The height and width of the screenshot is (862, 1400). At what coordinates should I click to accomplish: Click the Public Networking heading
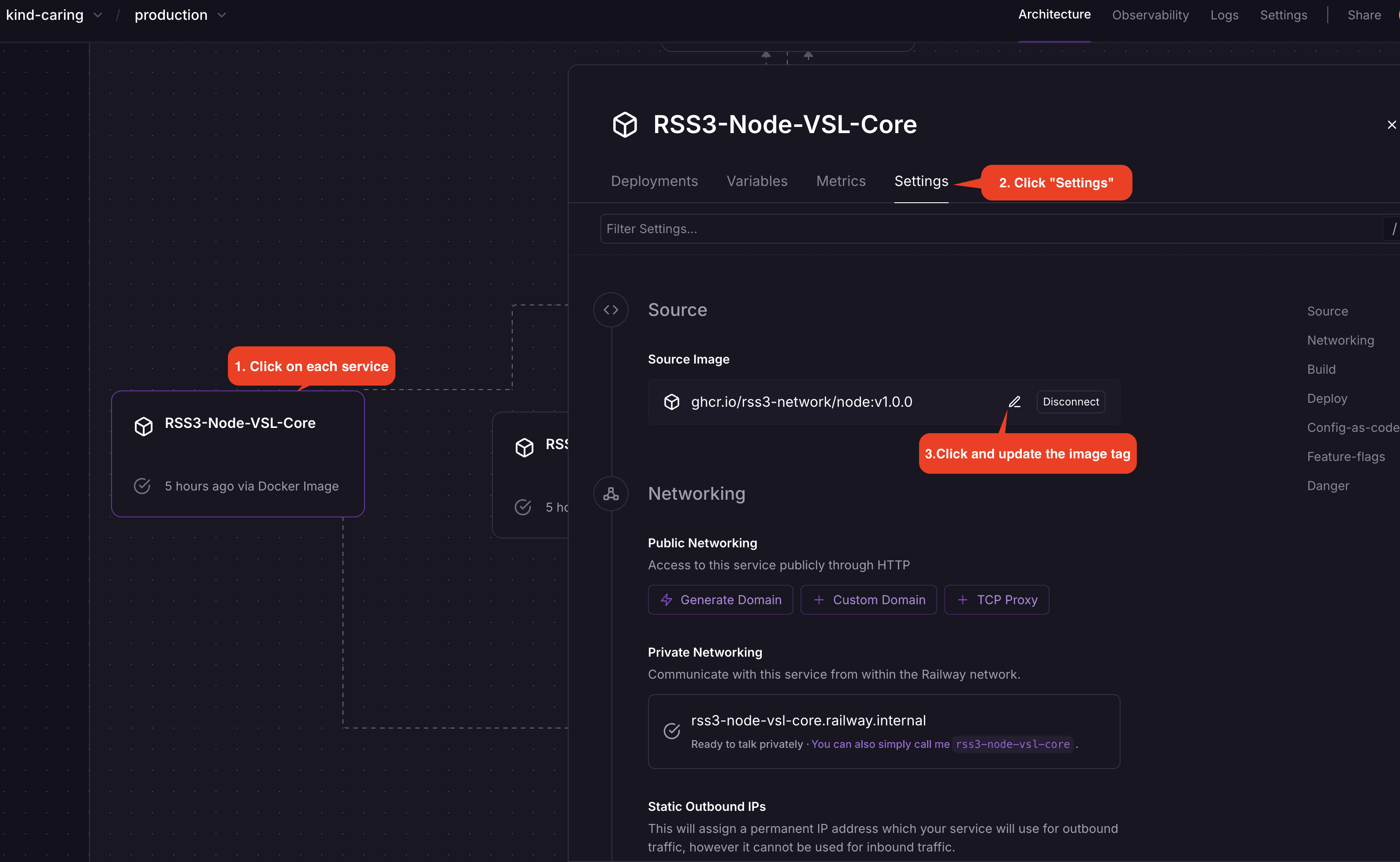pos(702,543)
